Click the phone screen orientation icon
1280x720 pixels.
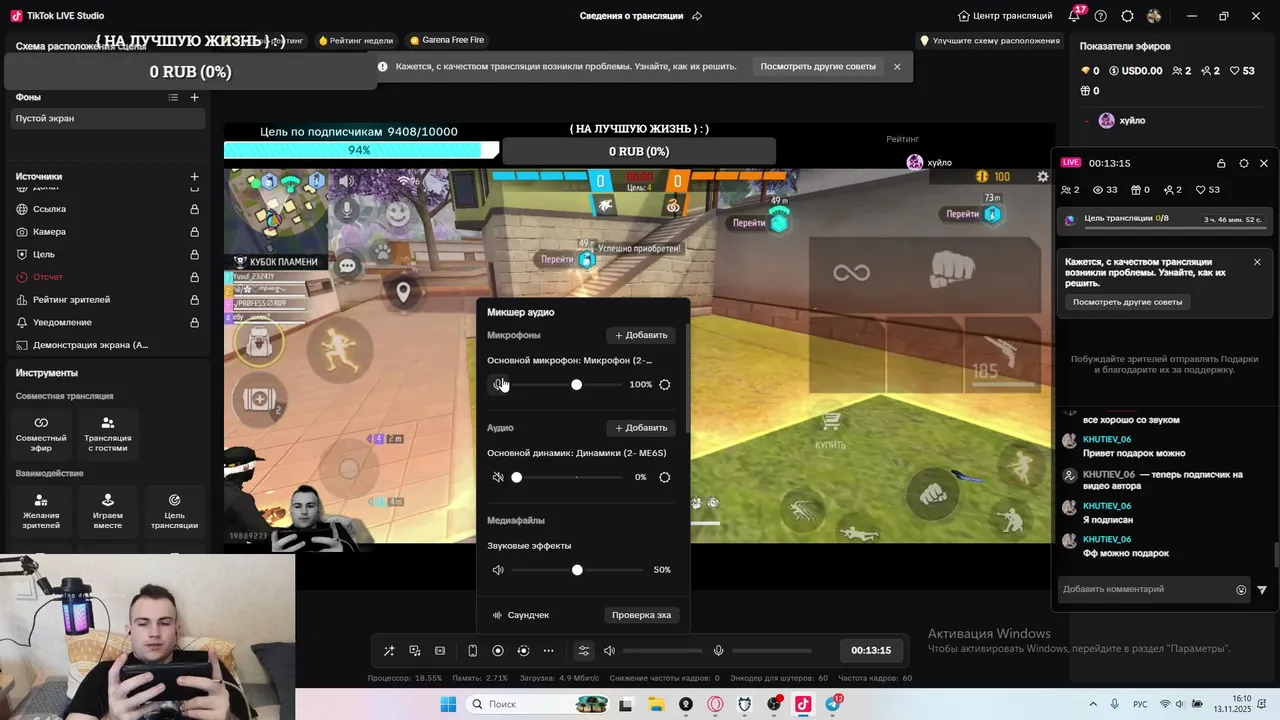coord(473,651)
